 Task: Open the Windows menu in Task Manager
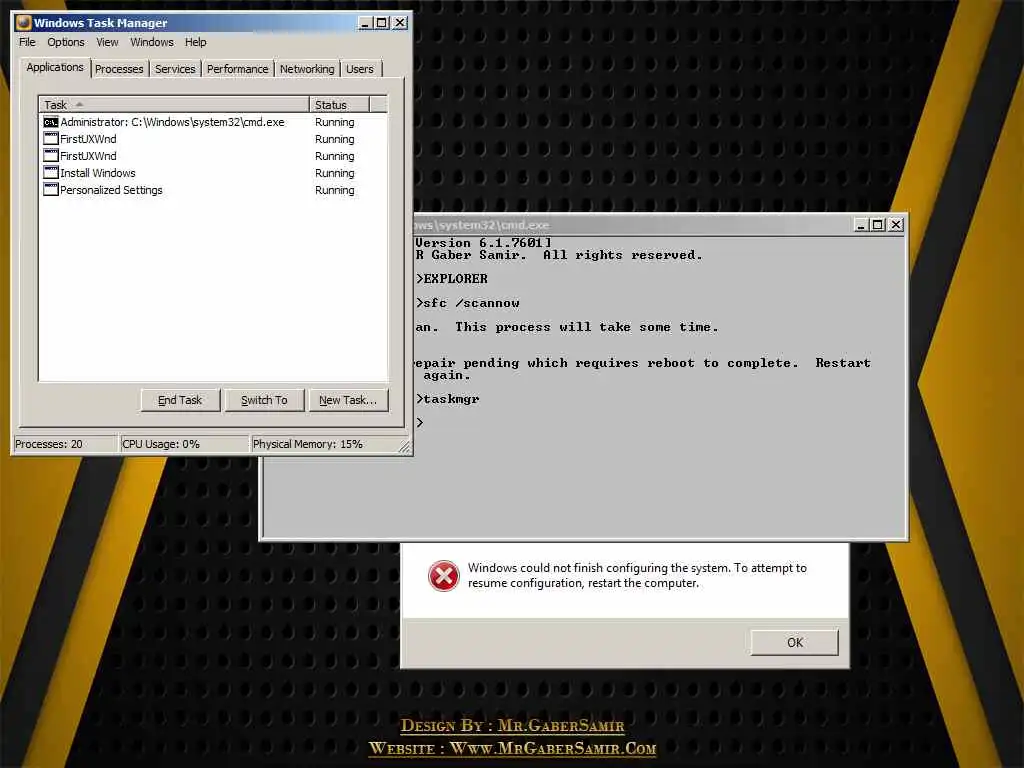[x=152, y=42]
